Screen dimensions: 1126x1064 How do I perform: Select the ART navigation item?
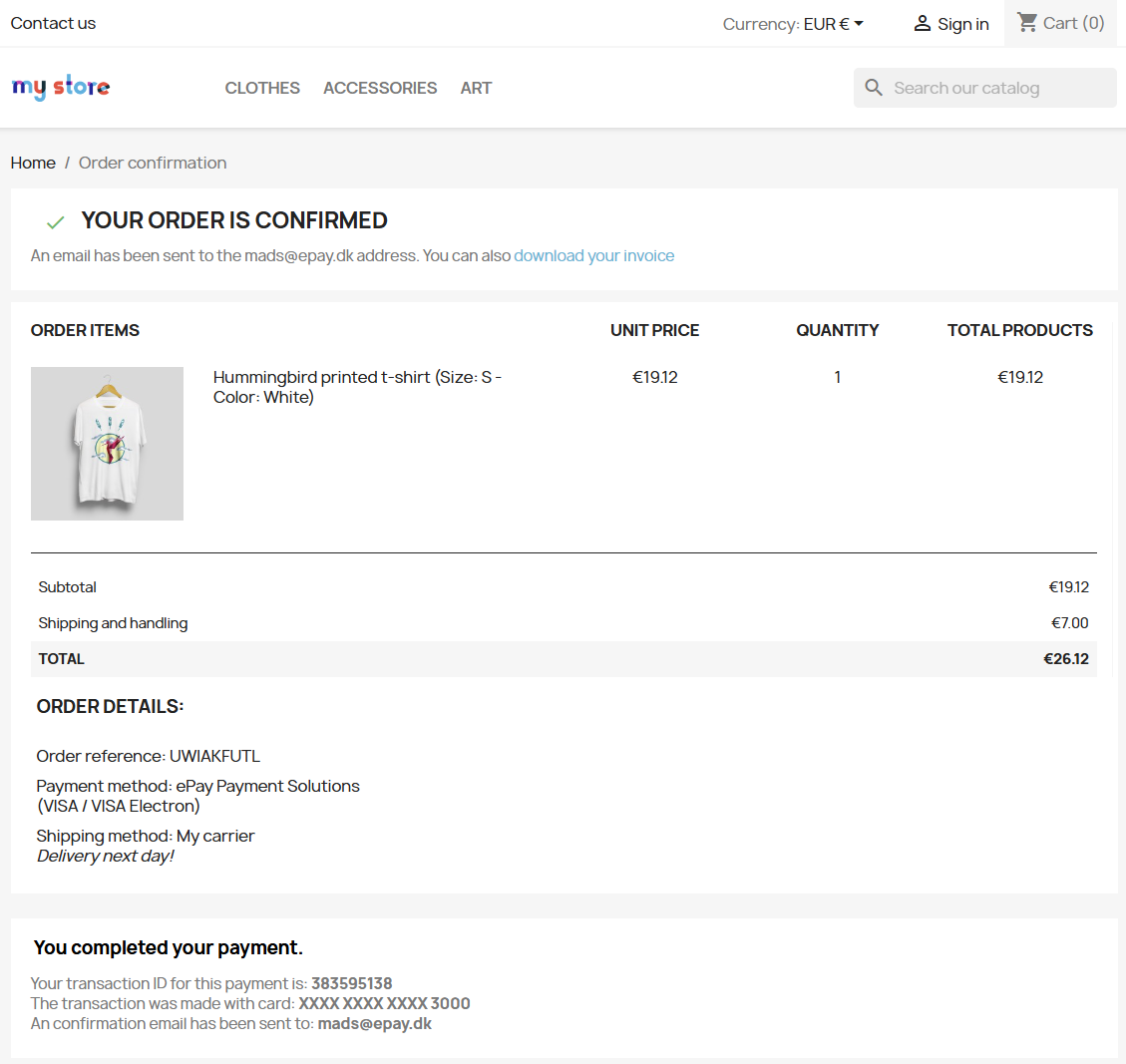[x=476, y=88]
